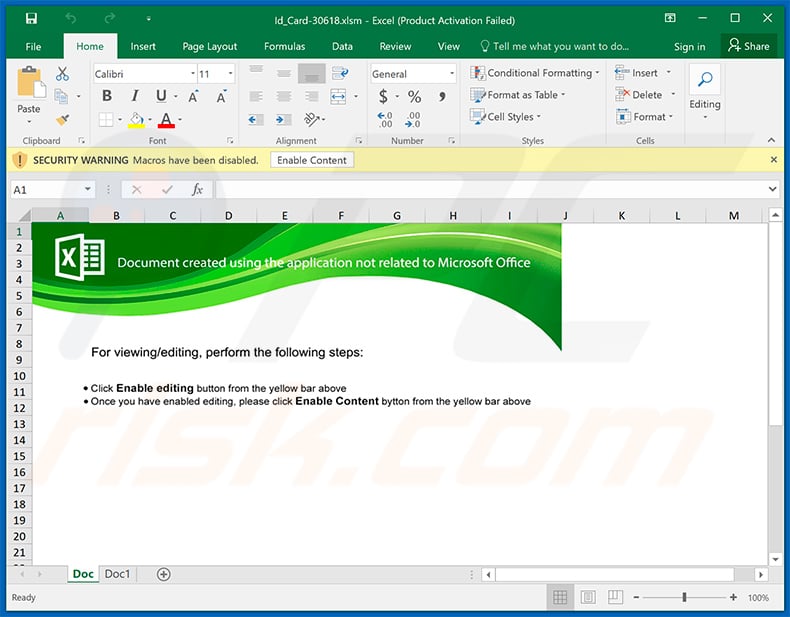
Task: Click the Insert Function fx icon
Action: click(197, 189)
